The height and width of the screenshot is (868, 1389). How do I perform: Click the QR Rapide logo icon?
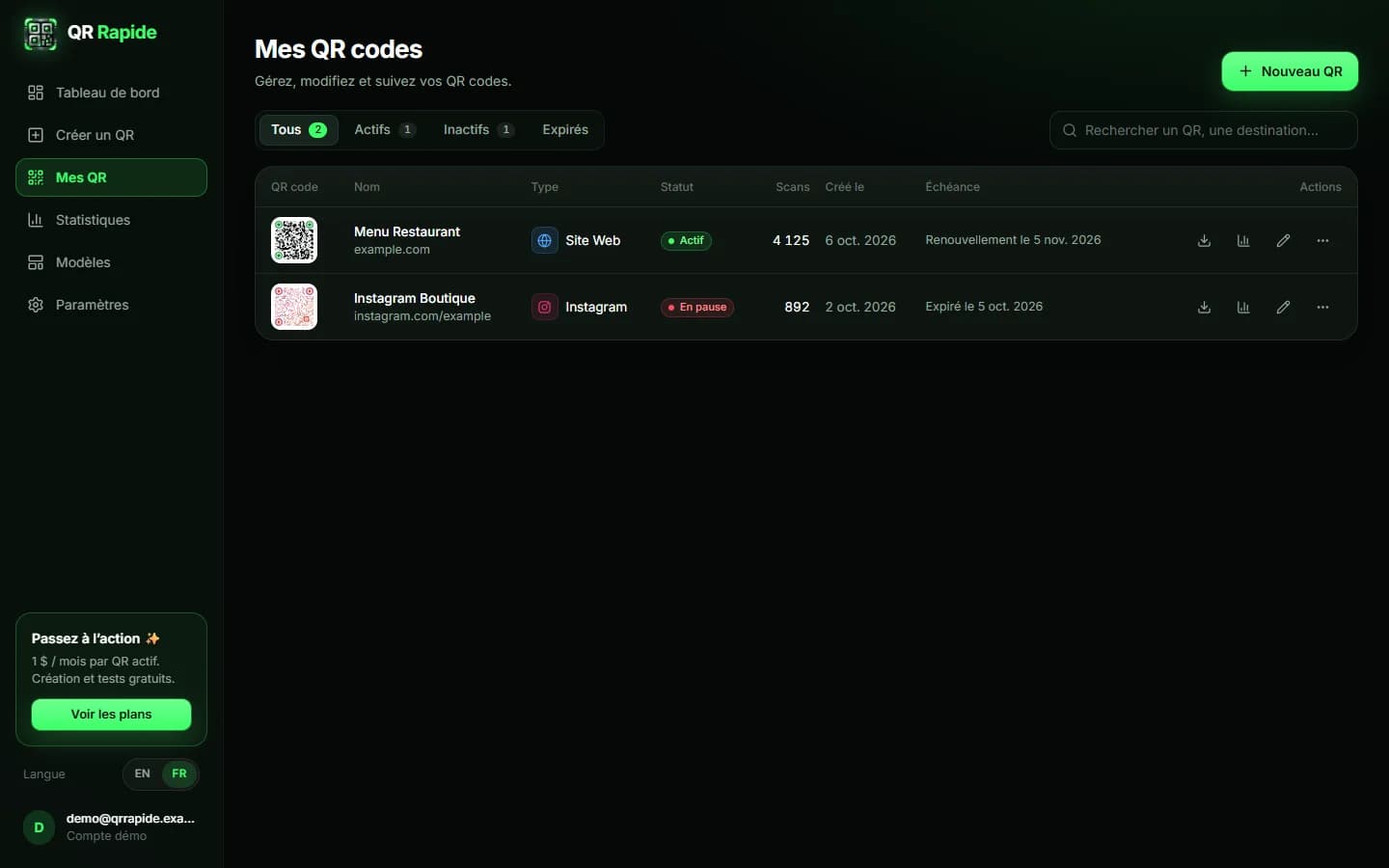pos(40,34)
